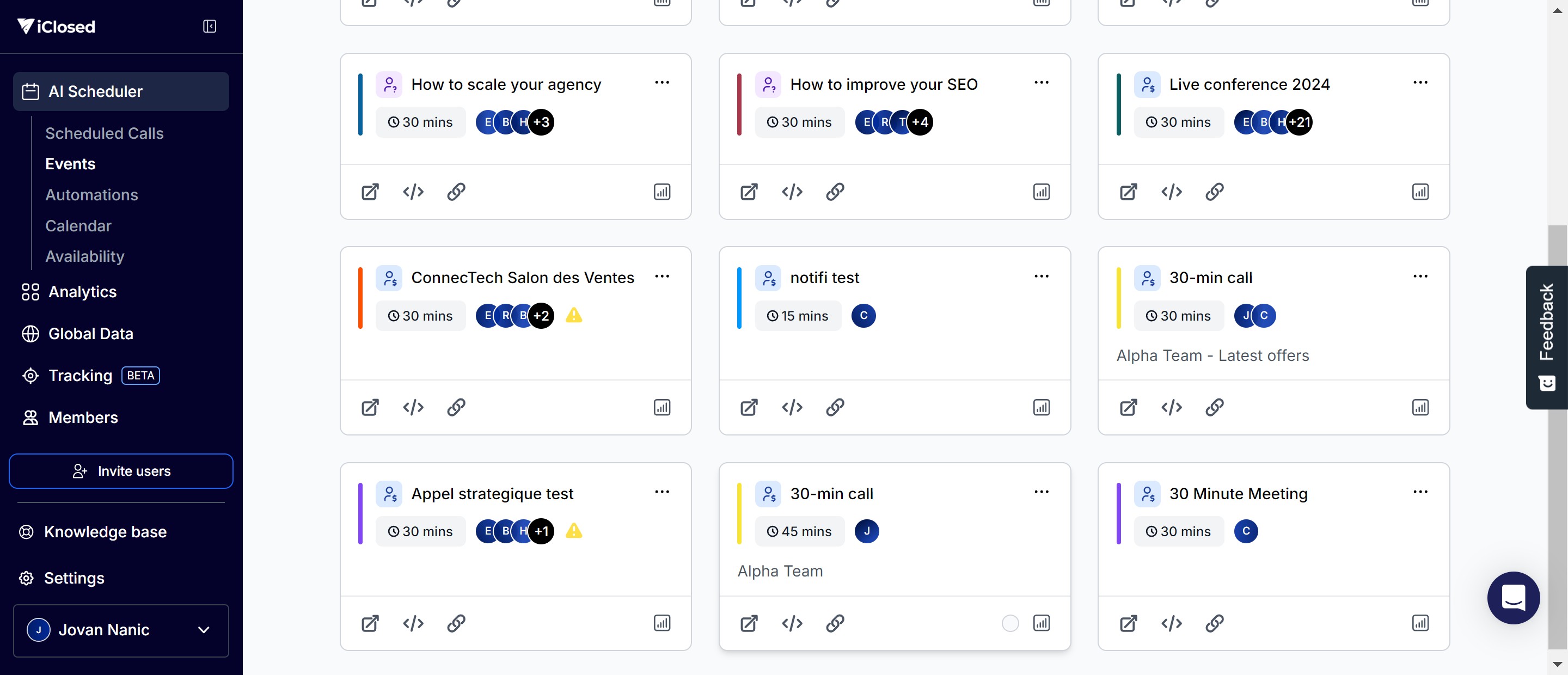Copy link for How to improve your SEO

click(x=835, y=192)
